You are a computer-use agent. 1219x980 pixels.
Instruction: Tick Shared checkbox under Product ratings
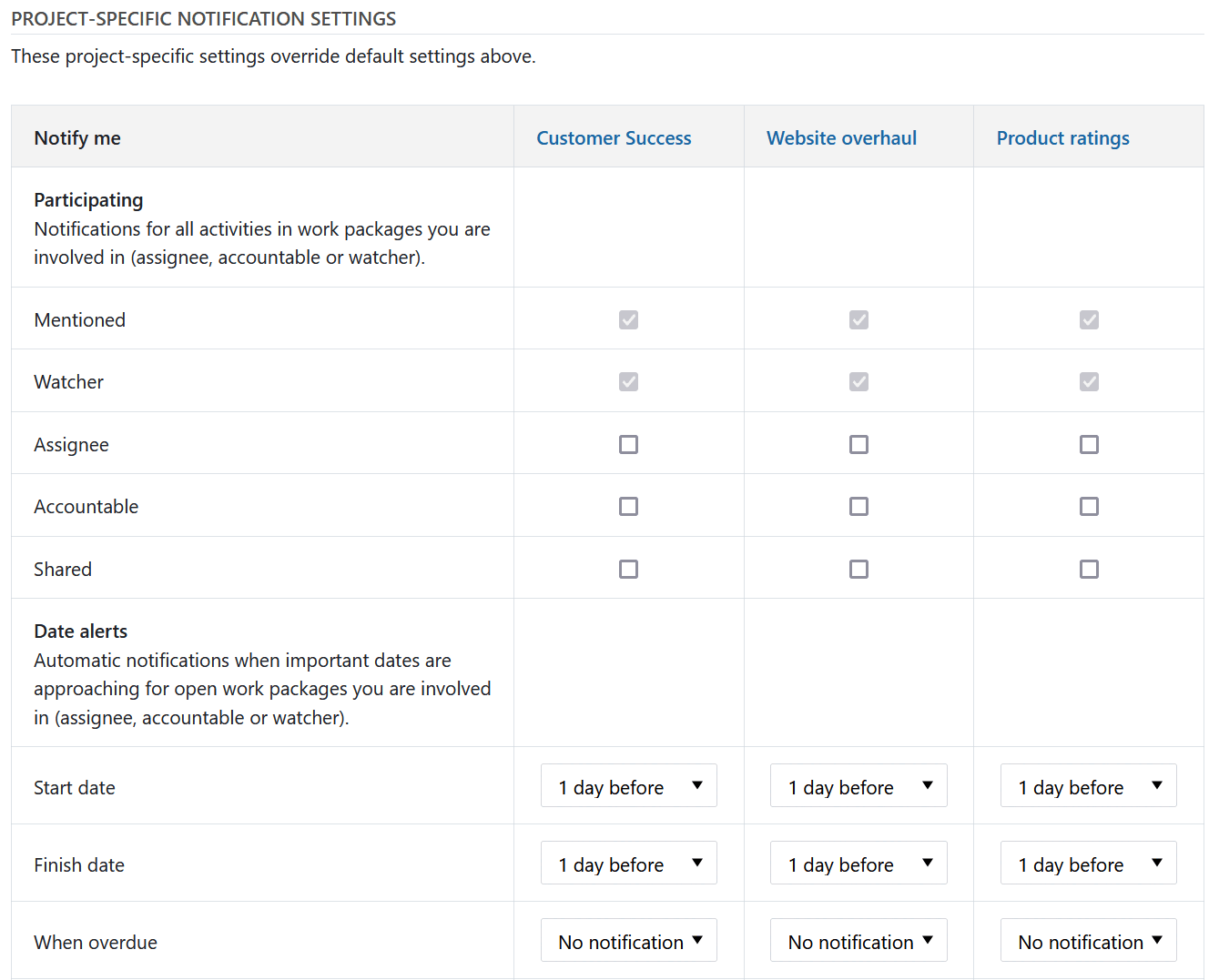tap(1089, 569)
